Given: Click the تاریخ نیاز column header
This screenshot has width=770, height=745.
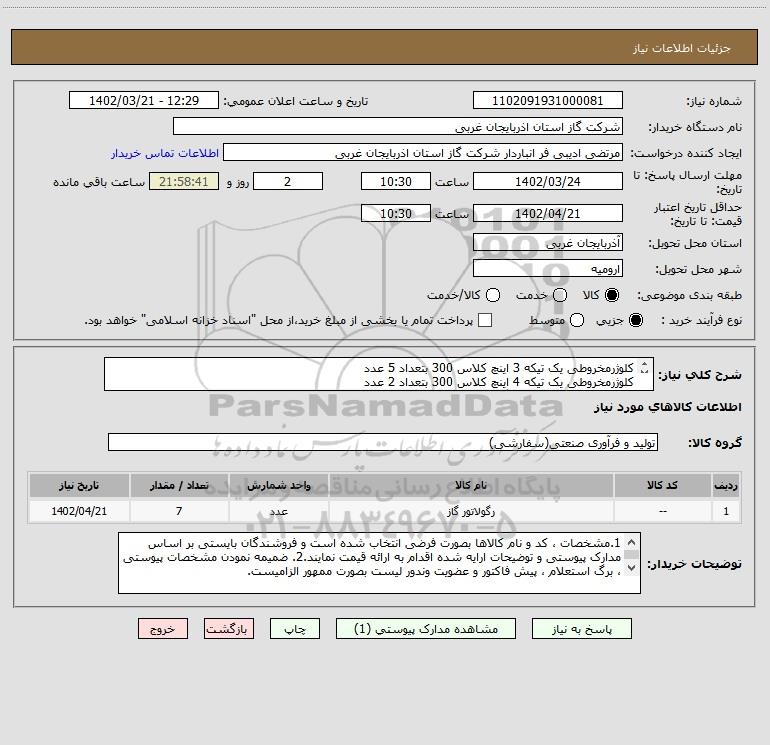Looking at the screenshot, I should click(79, 485).
